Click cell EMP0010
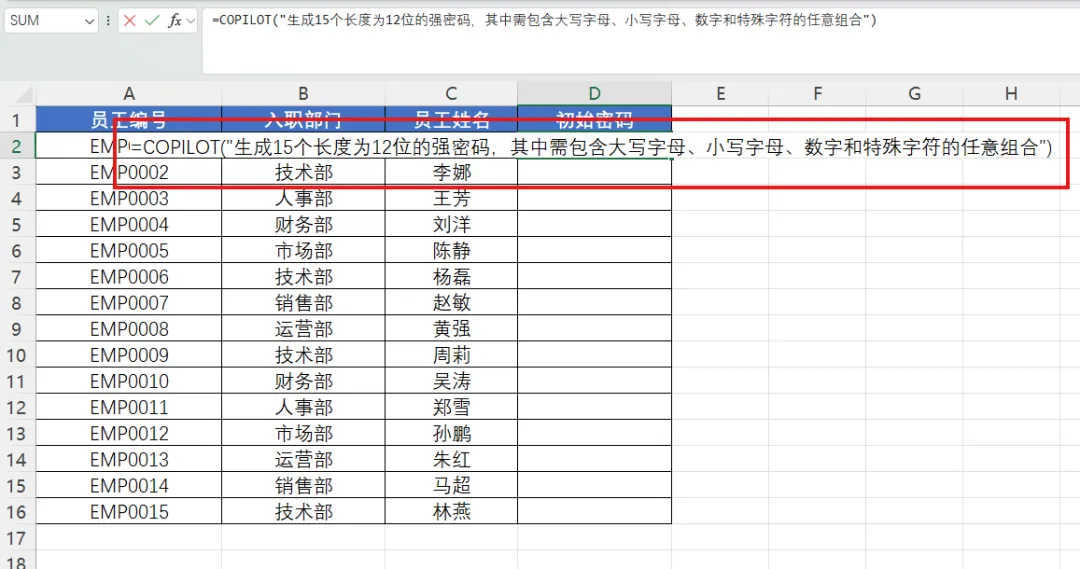The image size is (1080, 569). 129,382
